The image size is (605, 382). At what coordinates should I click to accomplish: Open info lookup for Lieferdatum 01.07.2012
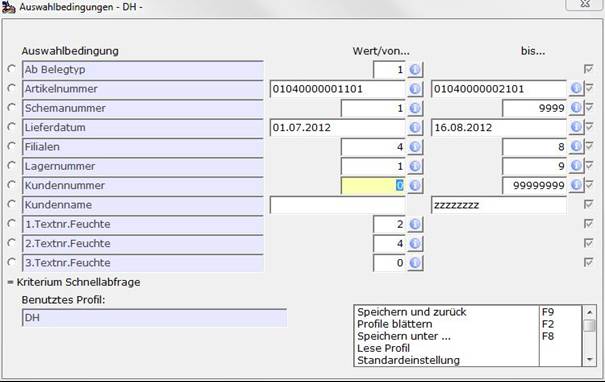(x=415, y=128)
